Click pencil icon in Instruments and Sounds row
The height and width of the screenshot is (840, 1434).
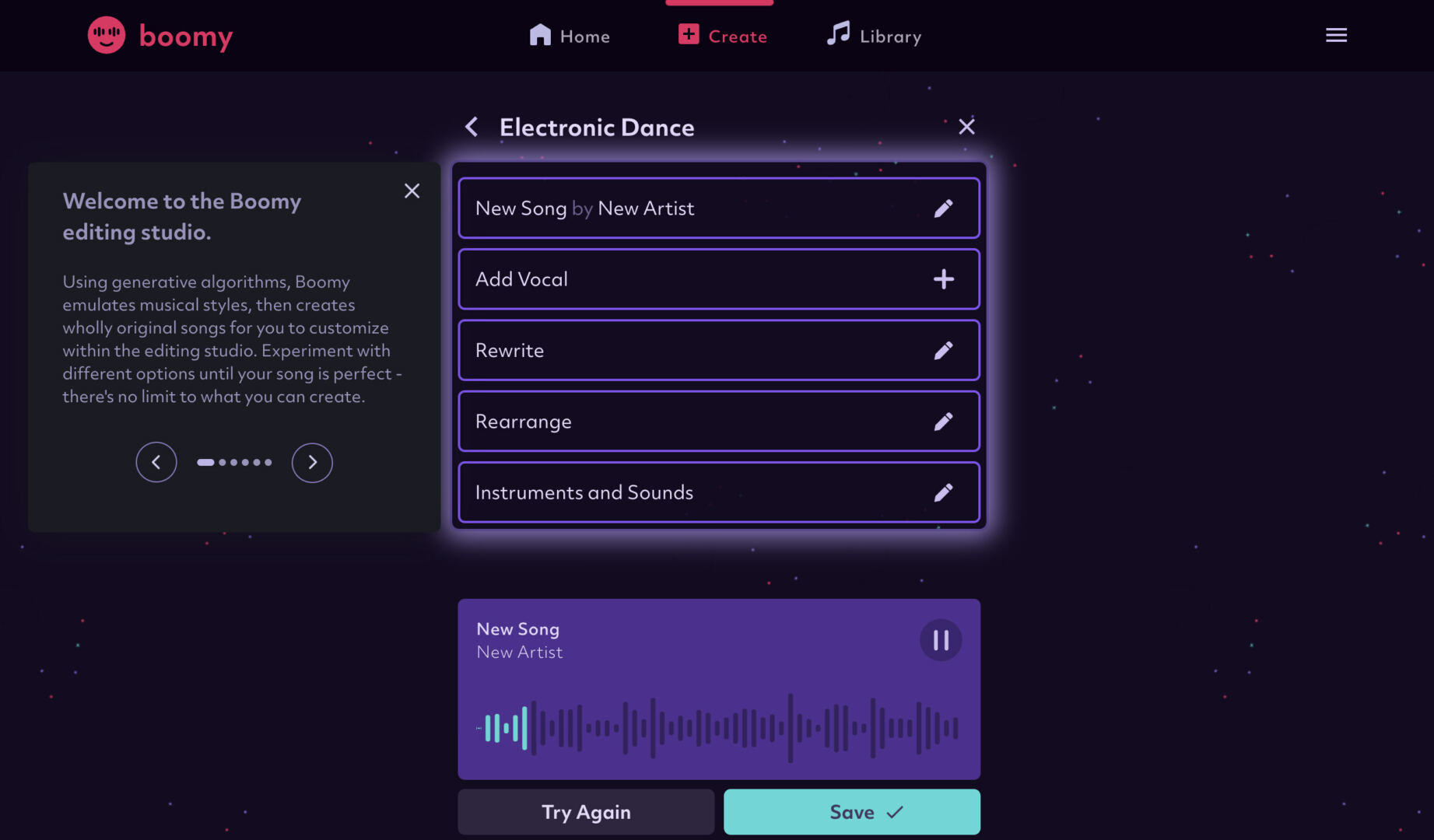pyautogui.click(x=943, y=492)
